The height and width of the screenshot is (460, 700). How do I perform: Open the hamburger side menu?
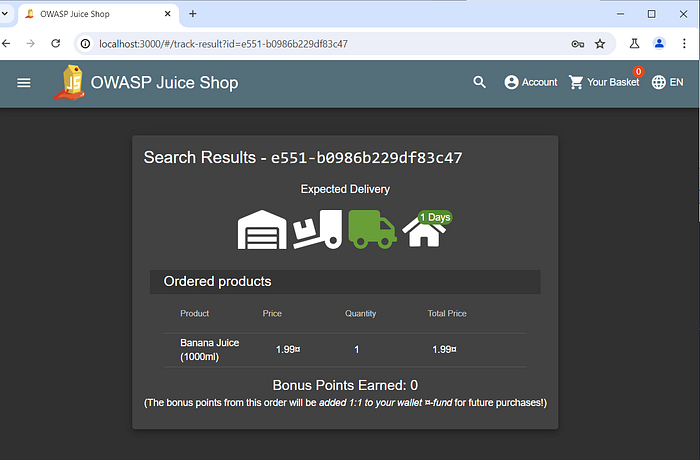point(24,83)
